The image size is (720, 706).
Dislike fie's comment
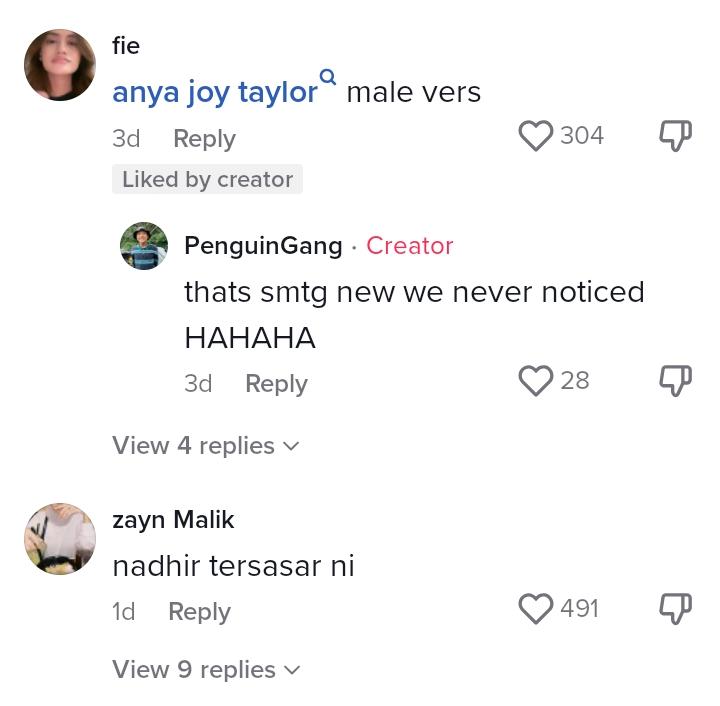(675, 136)
